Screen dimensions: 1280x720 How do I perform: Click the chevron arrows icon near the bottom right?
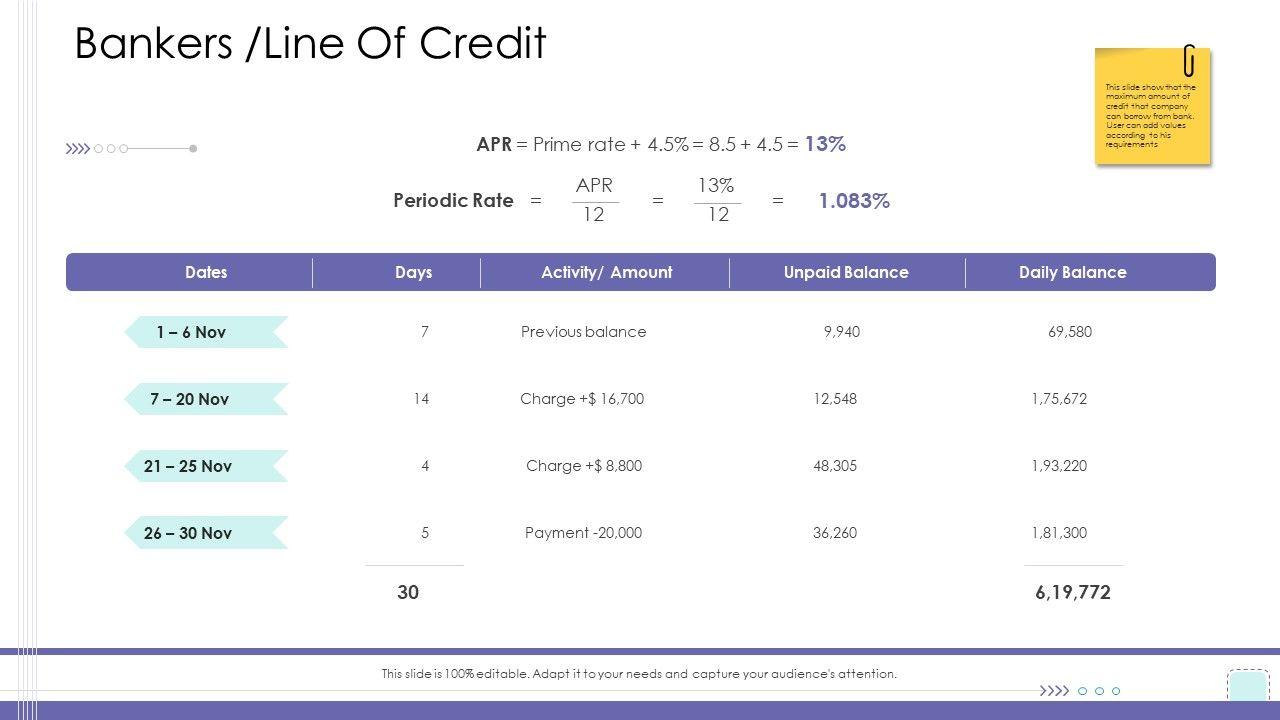[1054, 691]
